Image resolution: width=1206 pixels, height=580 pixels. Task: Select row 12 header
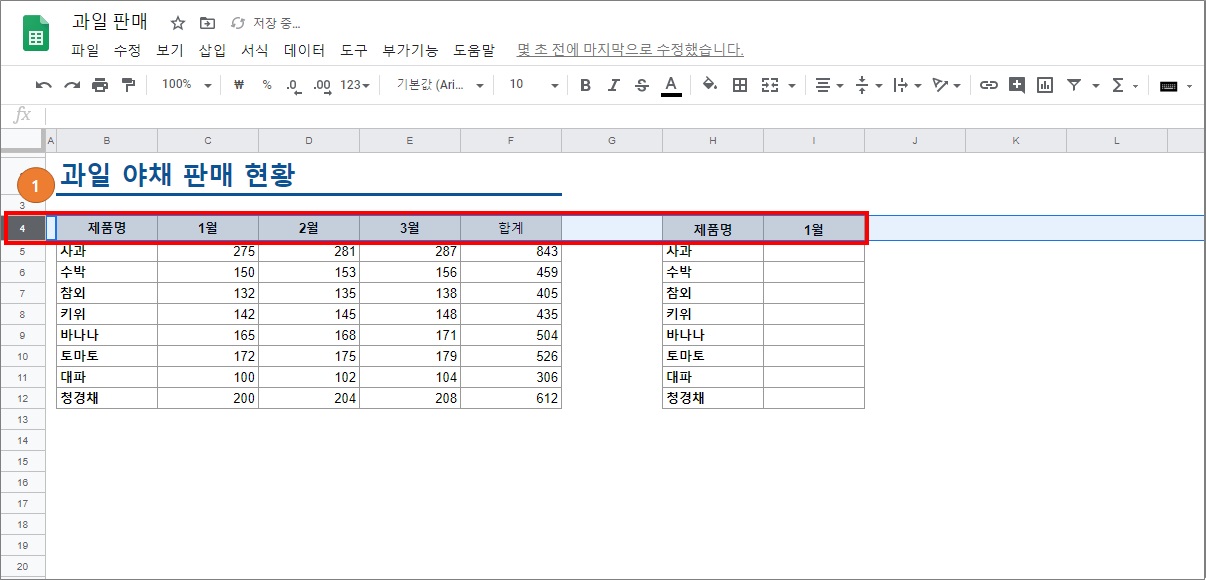tap(22, 398)
